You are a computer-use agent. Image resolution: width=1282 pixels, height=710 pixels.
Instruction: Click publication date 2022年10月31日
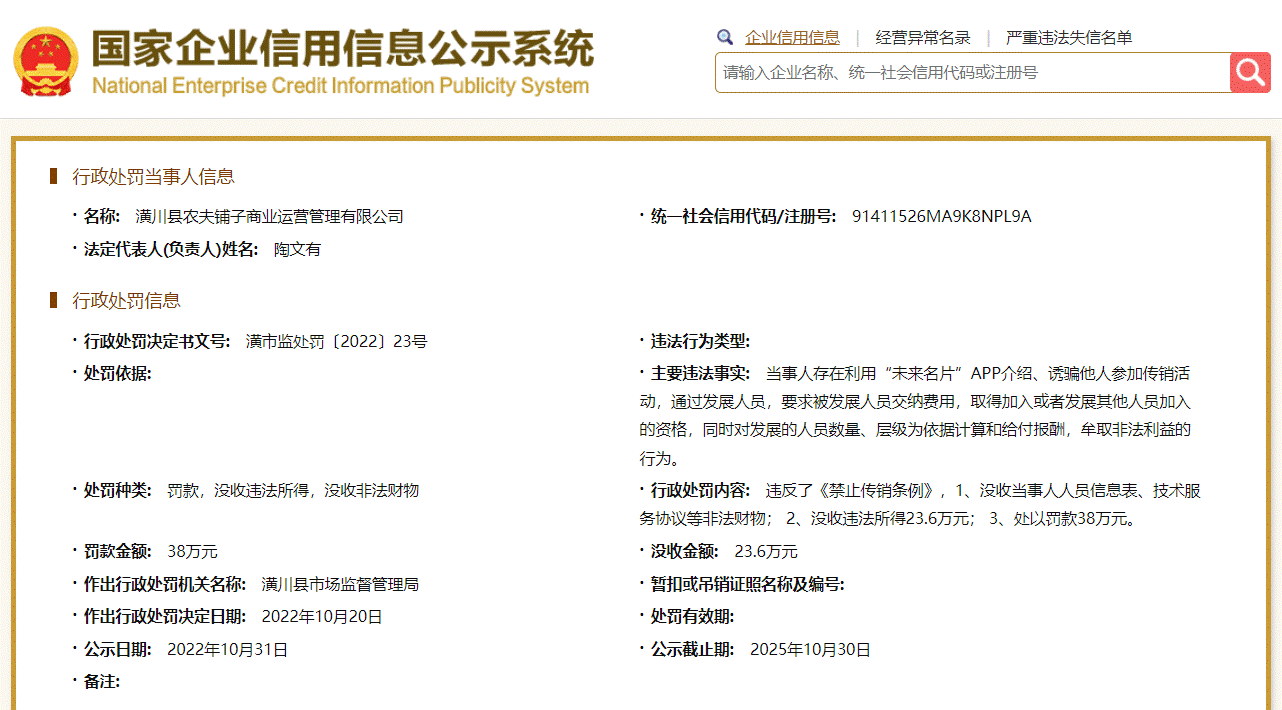(227, 650)
